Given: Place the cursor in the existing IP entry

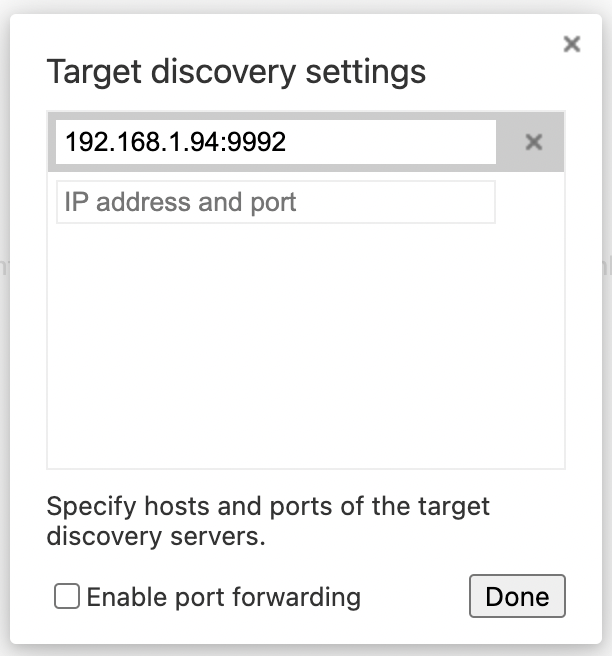Looking at the screenshot, I should tap(275, 142).
